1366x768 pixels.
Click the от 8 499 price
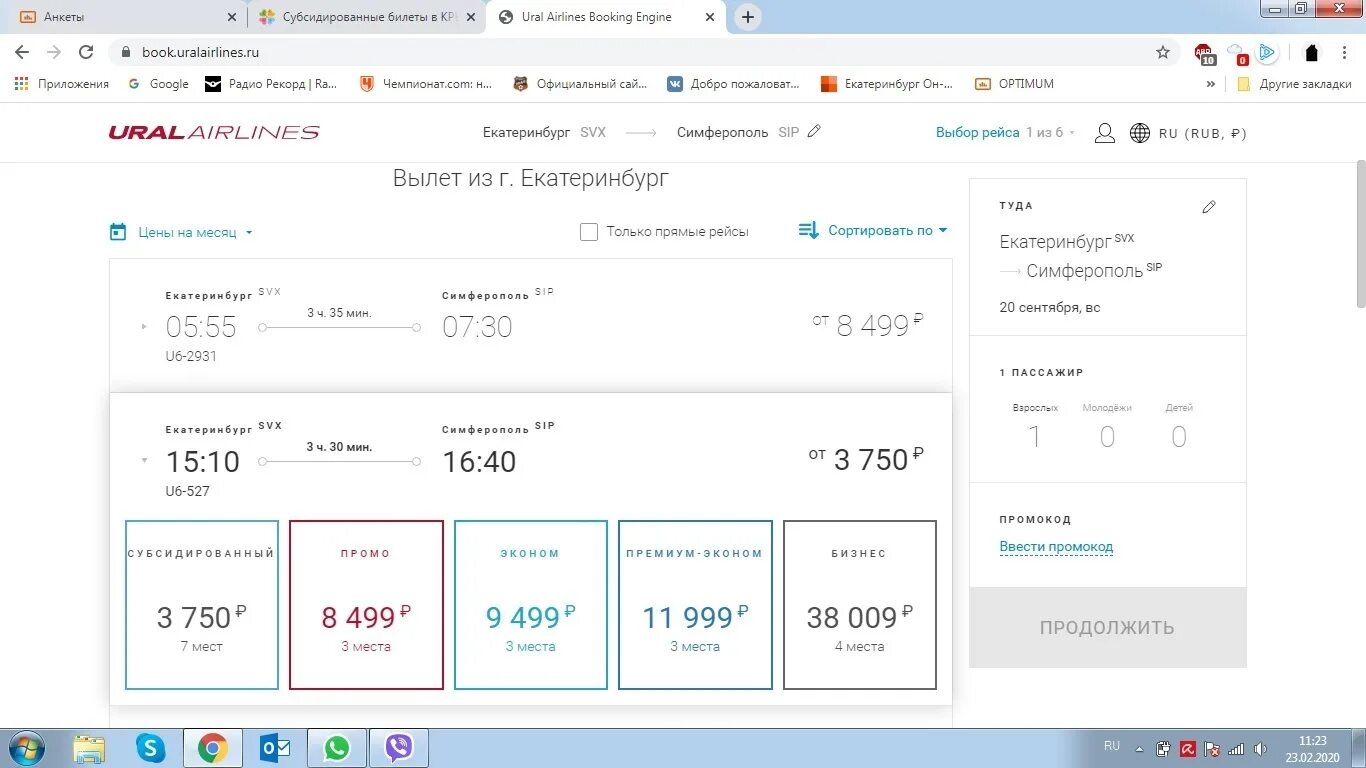868,325
